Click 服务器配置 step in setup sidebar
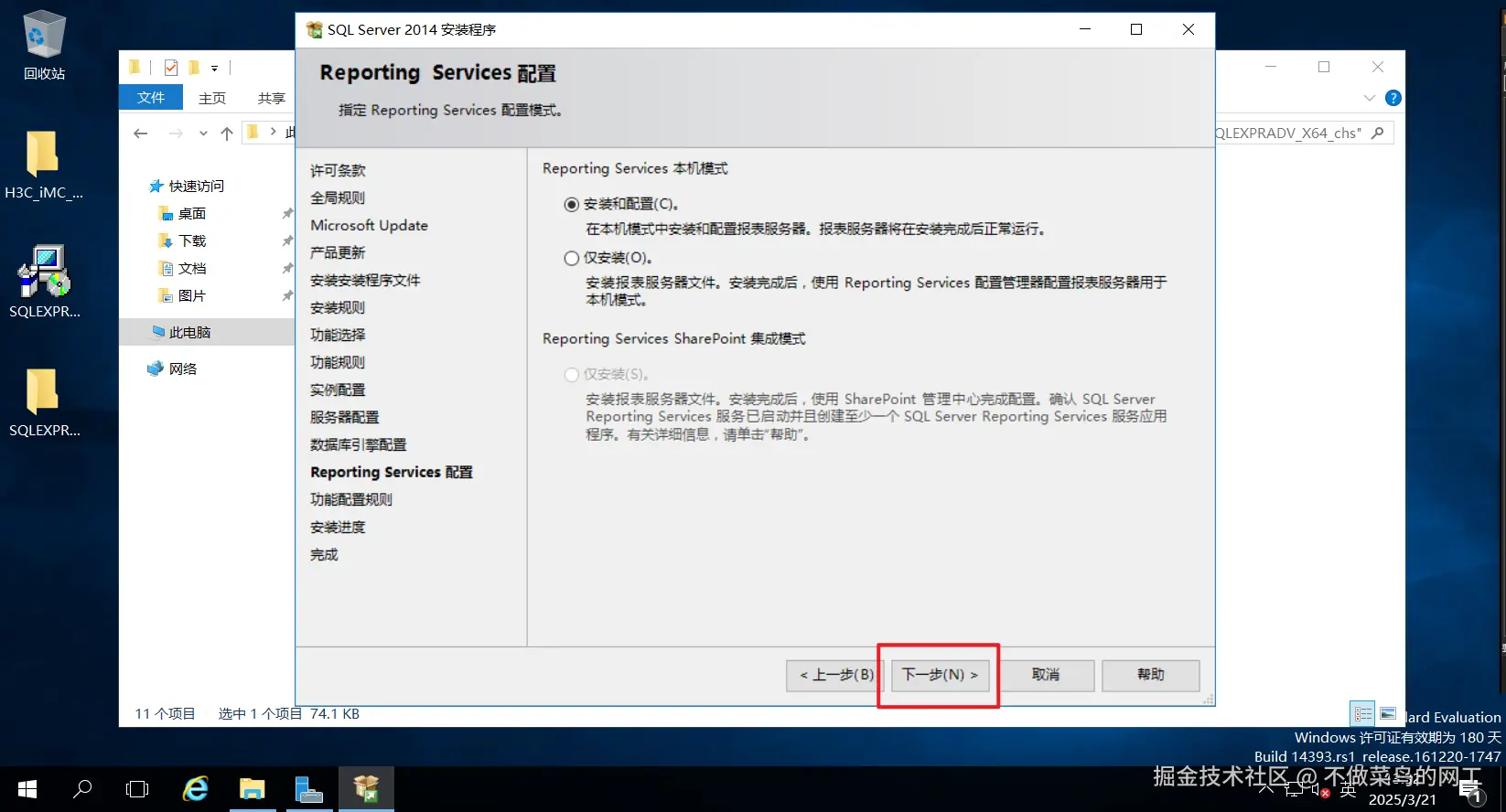 click(x=344, y=417)
